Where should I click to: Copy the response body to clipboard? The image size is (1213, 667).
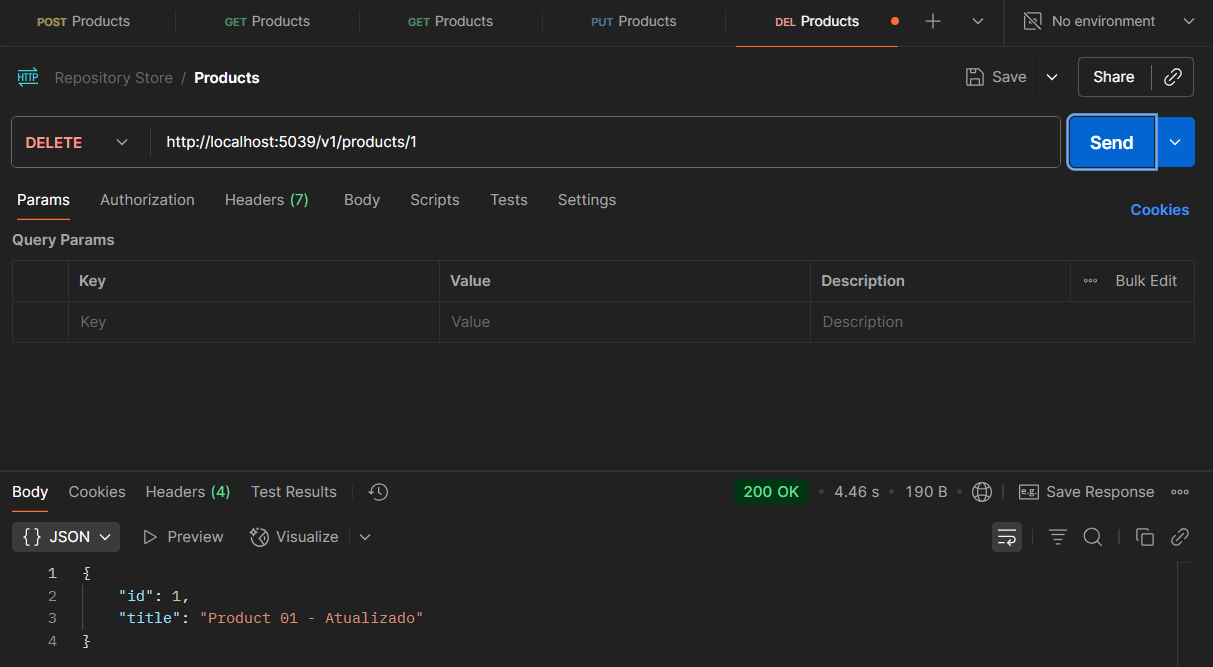point(1145,537)
